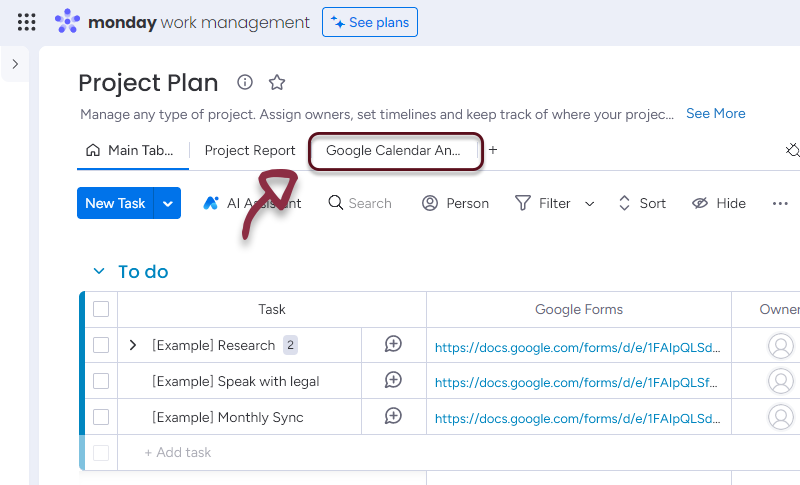
Task: Add update to Research task
Action: pyautogui.click(x=394, y=345)
